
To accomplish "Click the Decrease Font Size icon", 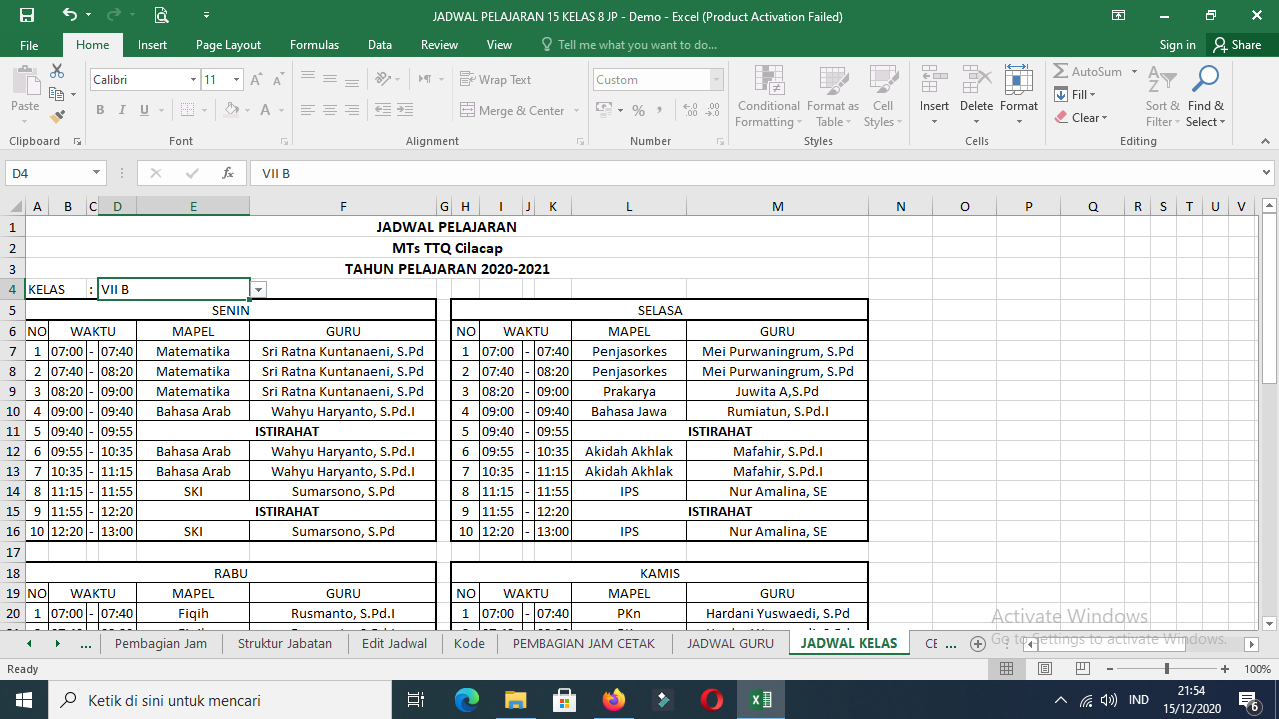I will point(278,80).
